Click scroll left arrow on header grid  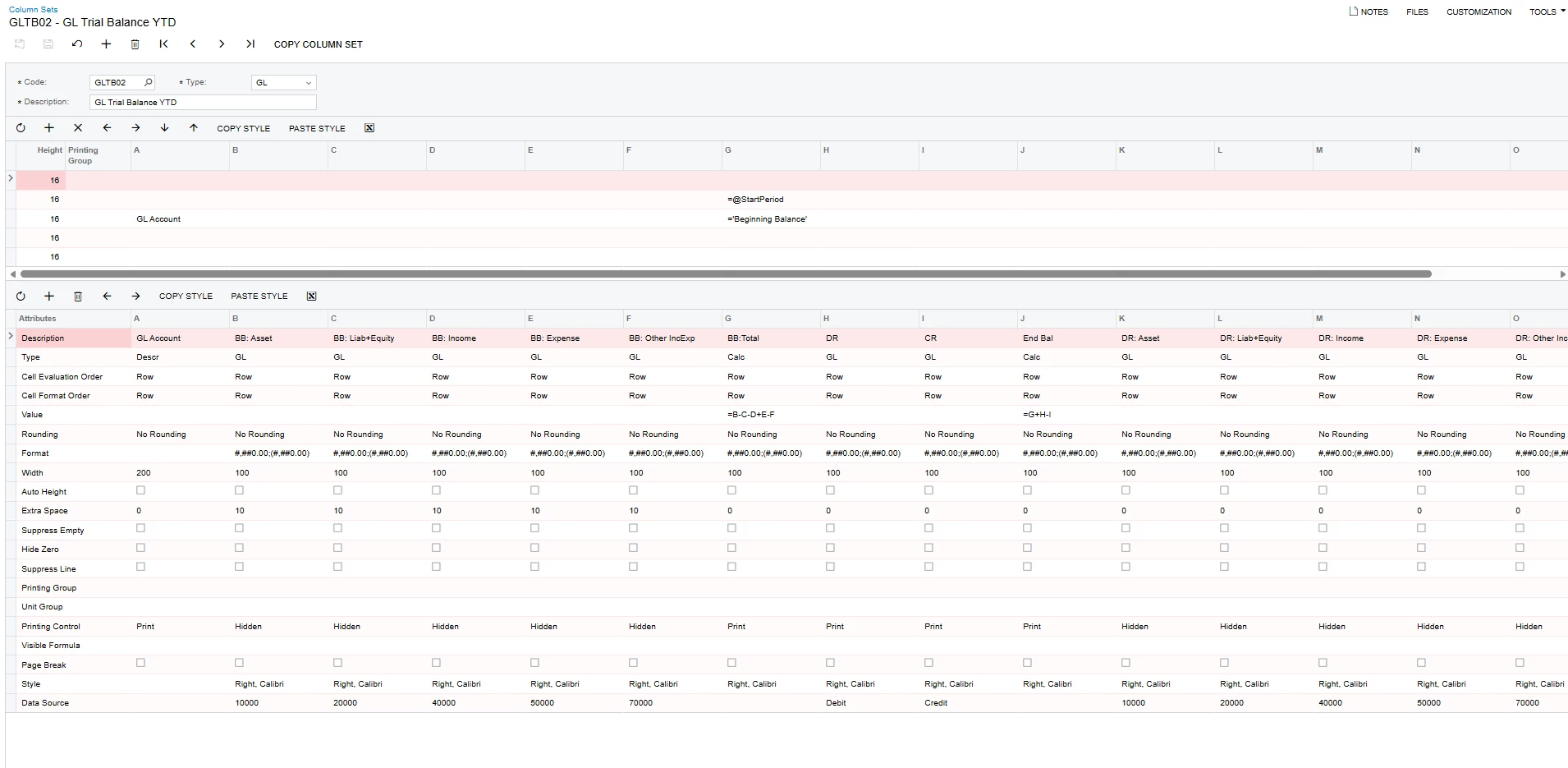11,274
